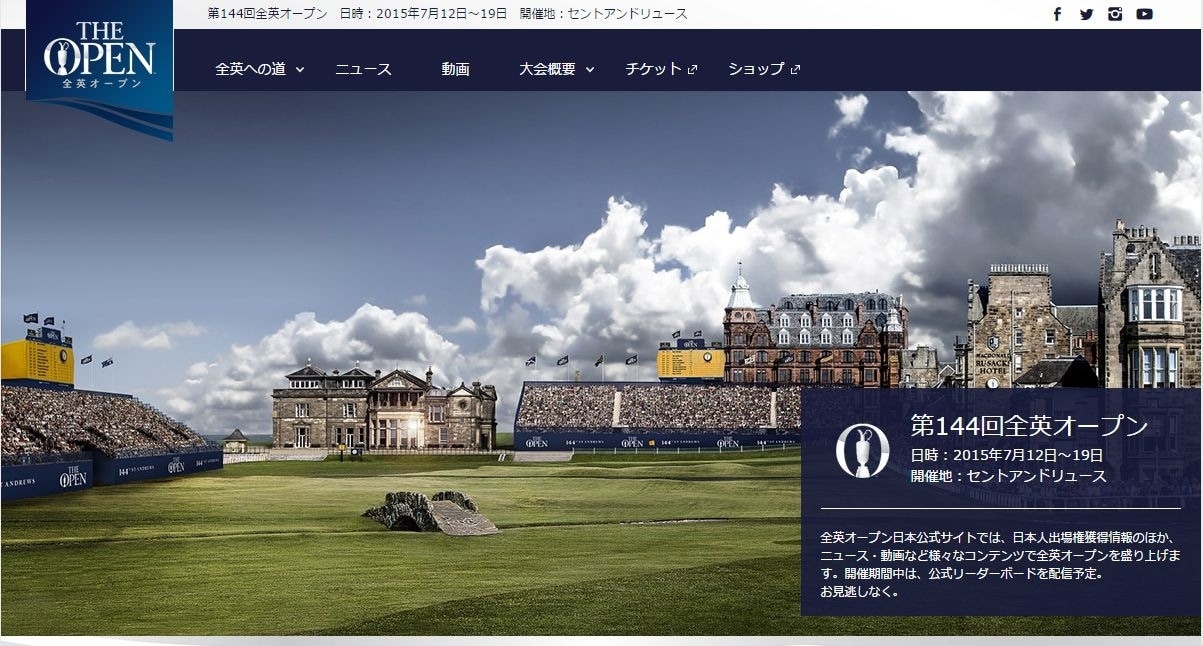
Task: Go to ニュース page
Action: coord(363,69)
